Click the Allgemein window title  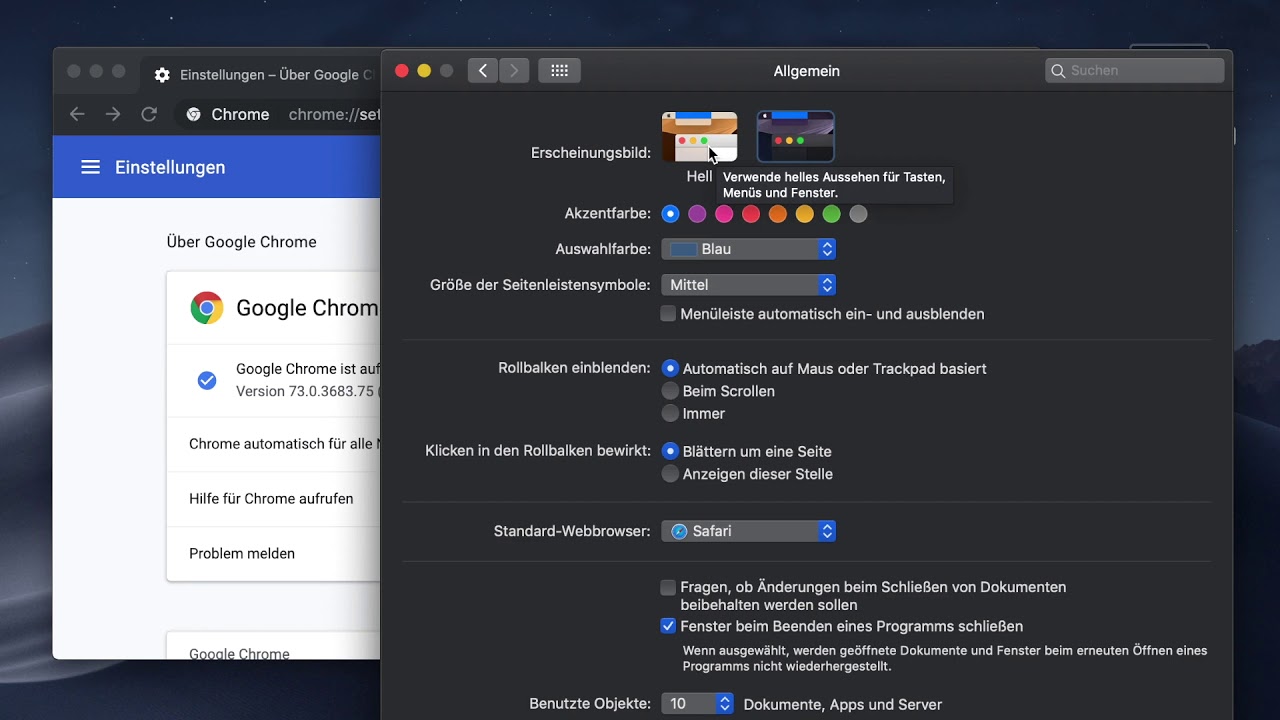click(x=806, y=71)
